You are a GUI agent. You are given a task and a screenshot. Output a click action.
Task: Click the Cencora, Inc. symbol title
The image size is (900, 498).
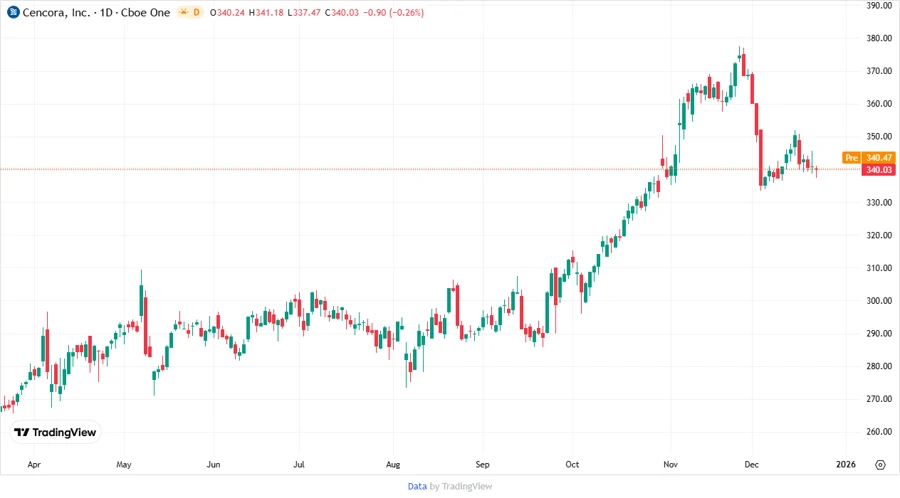[56, 12]
